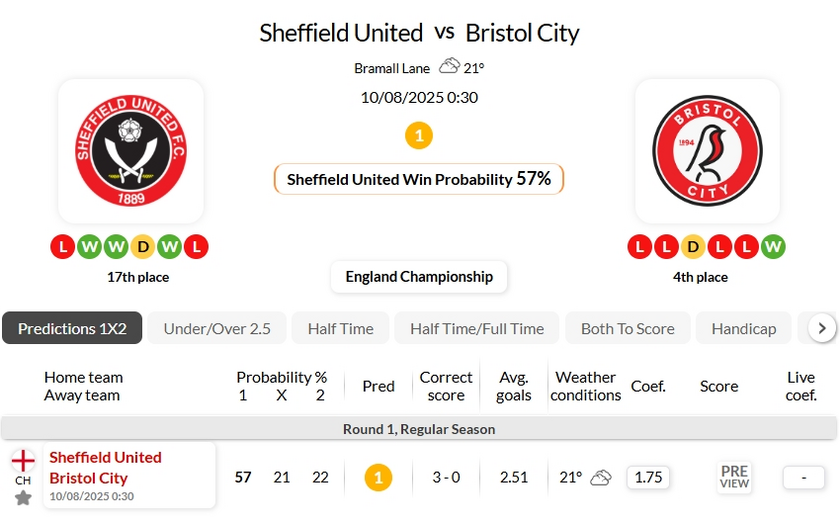Open Sheffield United team link in table
The width and height of the screenshot is (840, 525).
(x=105, y=457)
